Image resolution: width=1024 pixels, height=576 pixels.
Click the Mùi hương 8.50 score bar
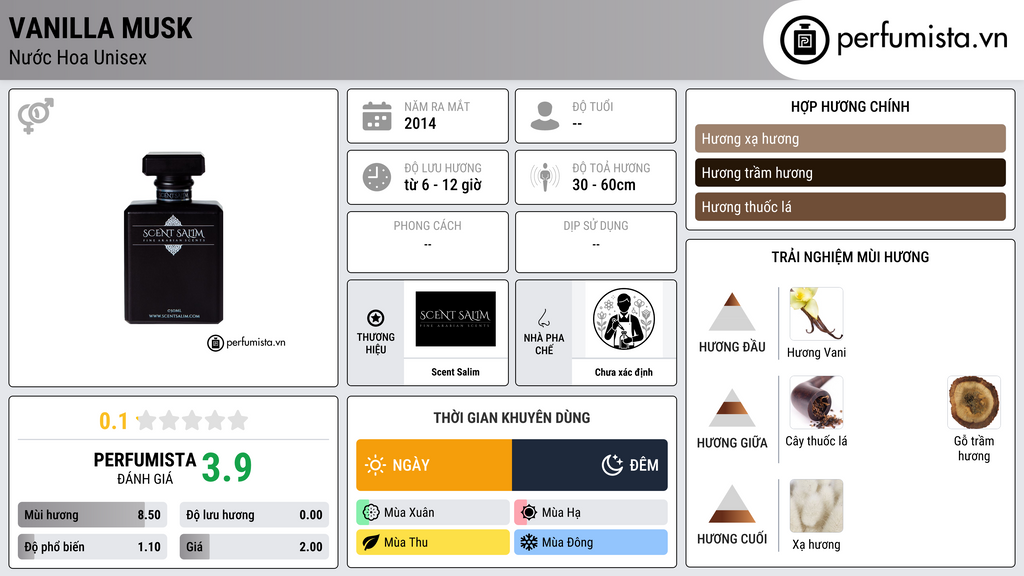click(93, 515)
